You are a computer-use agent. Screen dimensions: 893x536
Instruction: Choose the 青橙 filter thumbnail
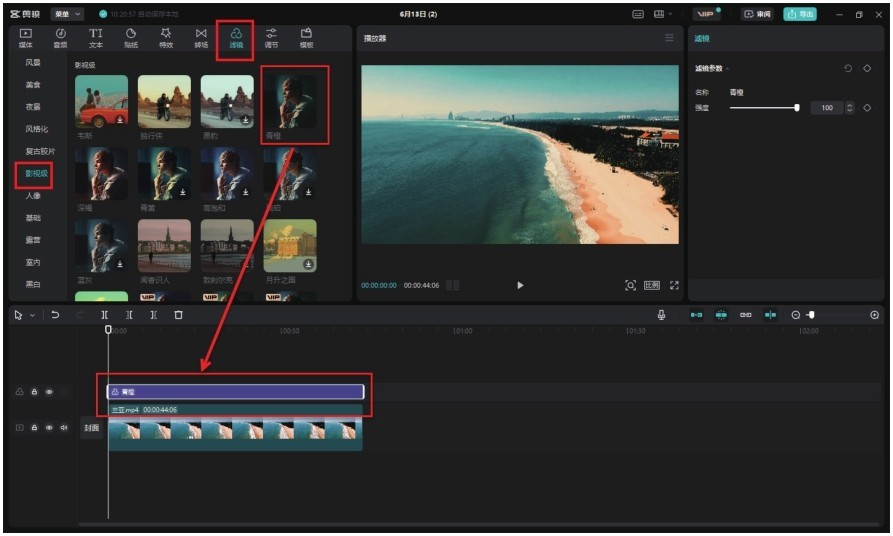290,101
